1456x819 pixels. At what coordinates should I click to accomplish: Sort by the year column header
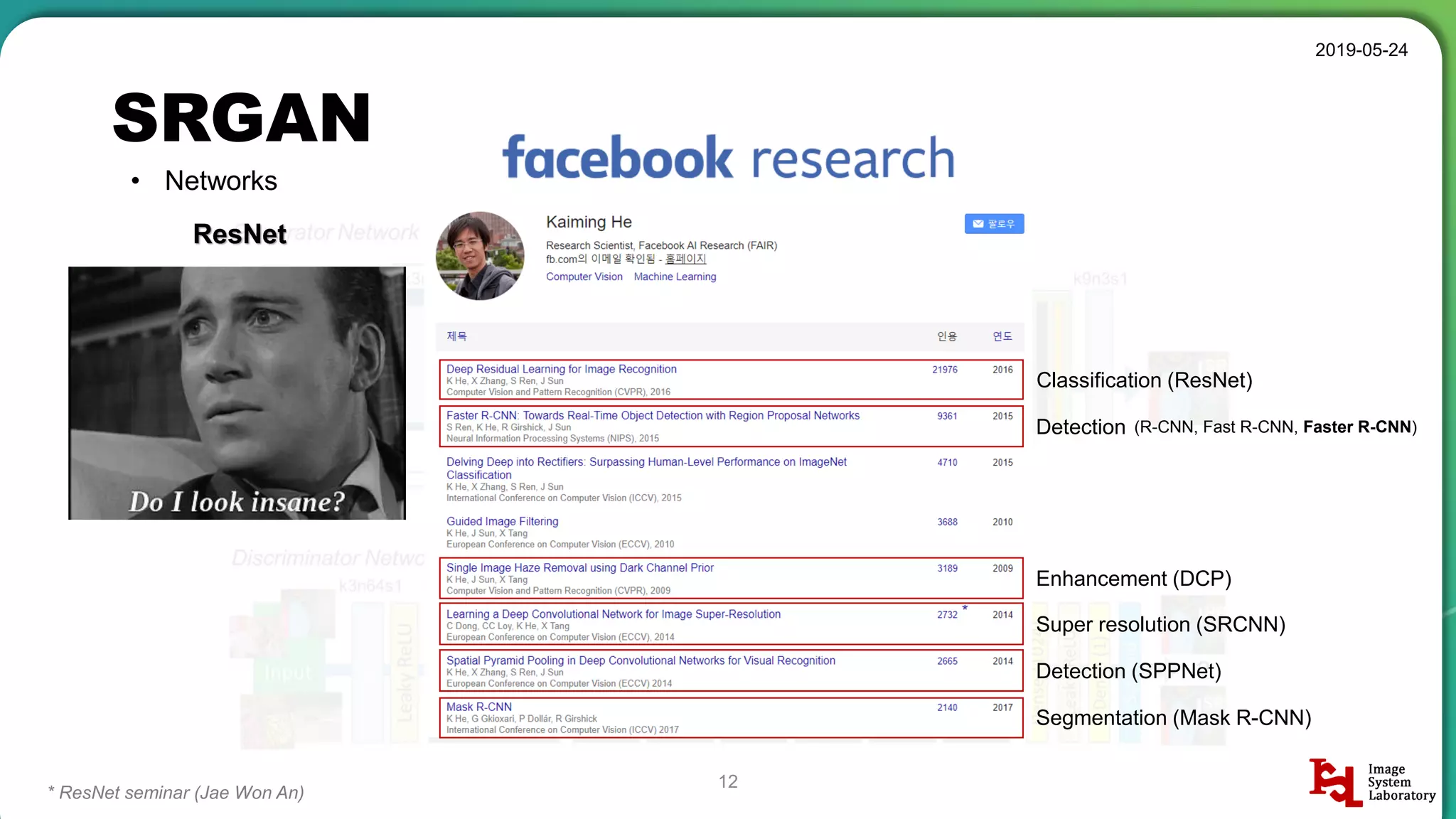coord(1002,336)
